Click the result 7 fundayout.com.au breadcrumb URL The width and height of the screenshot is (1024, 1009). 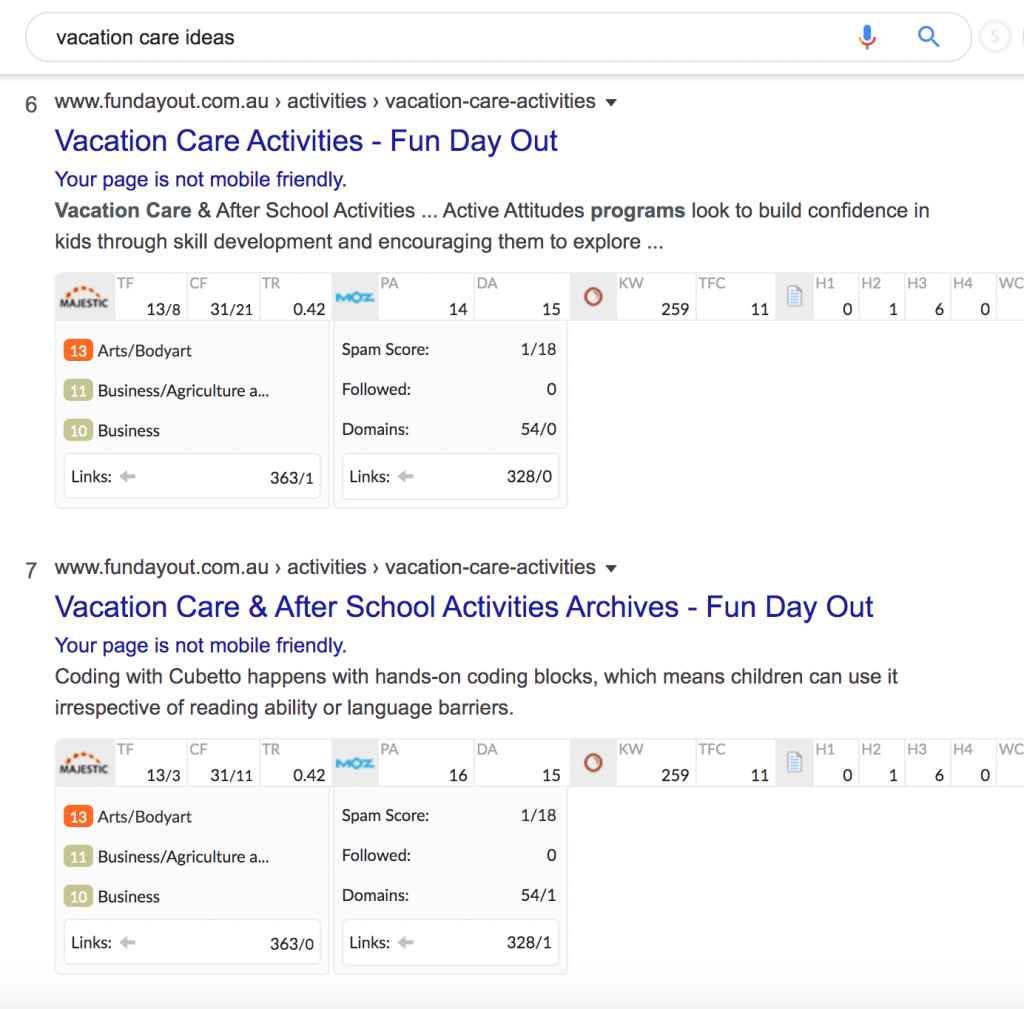325,567
